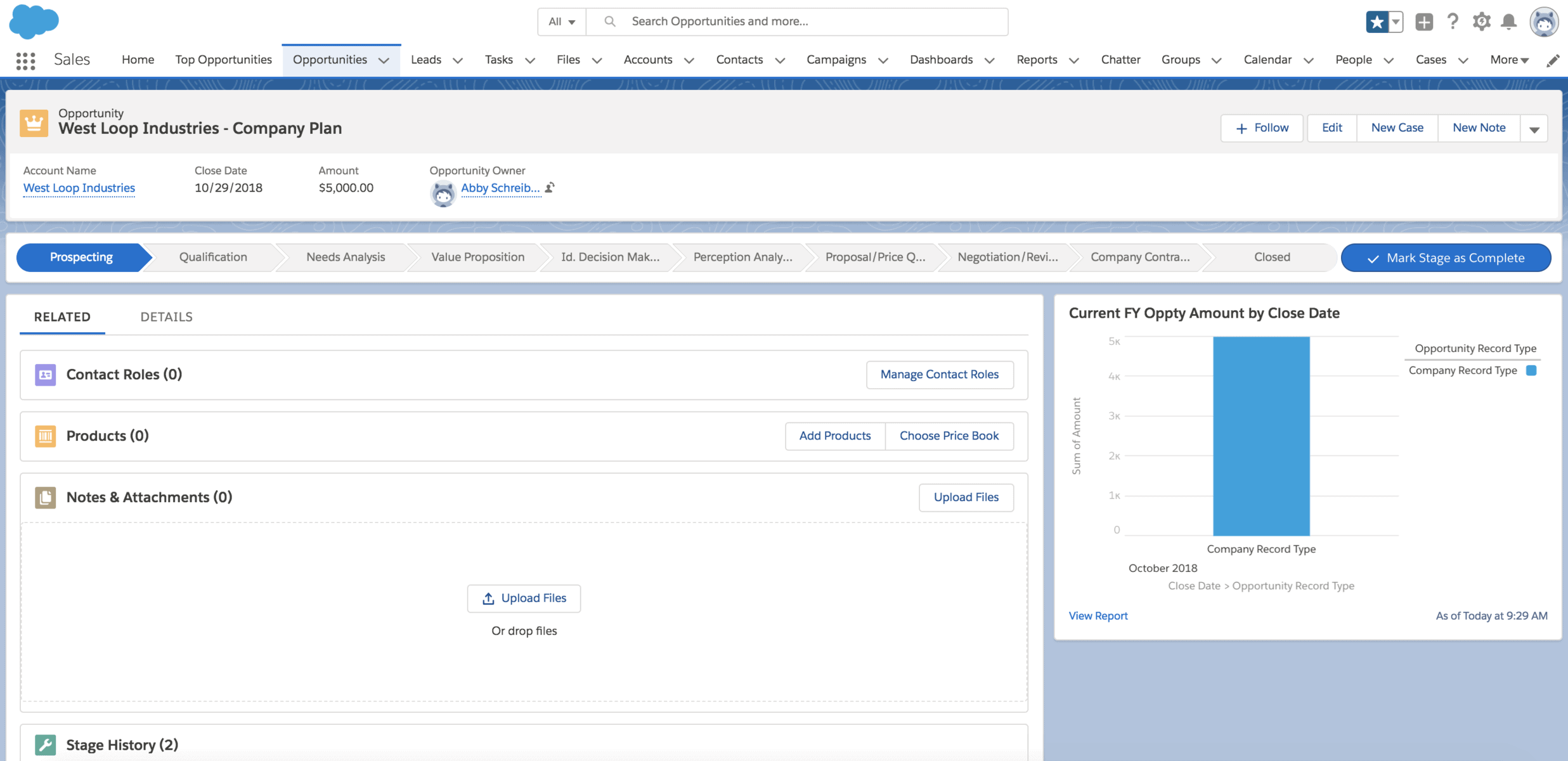Open the Chatter tab
The width and height of the screenshot is (1568, 761).
1120,60
